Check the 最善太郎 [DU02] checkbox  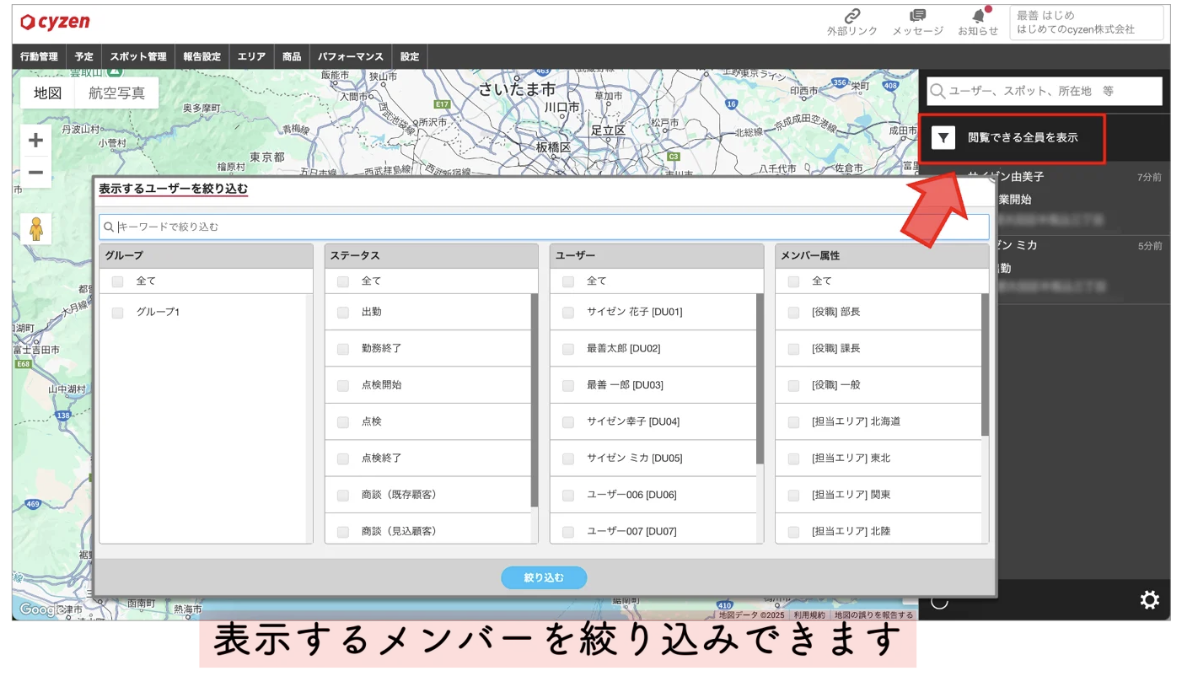click(568, 349)
